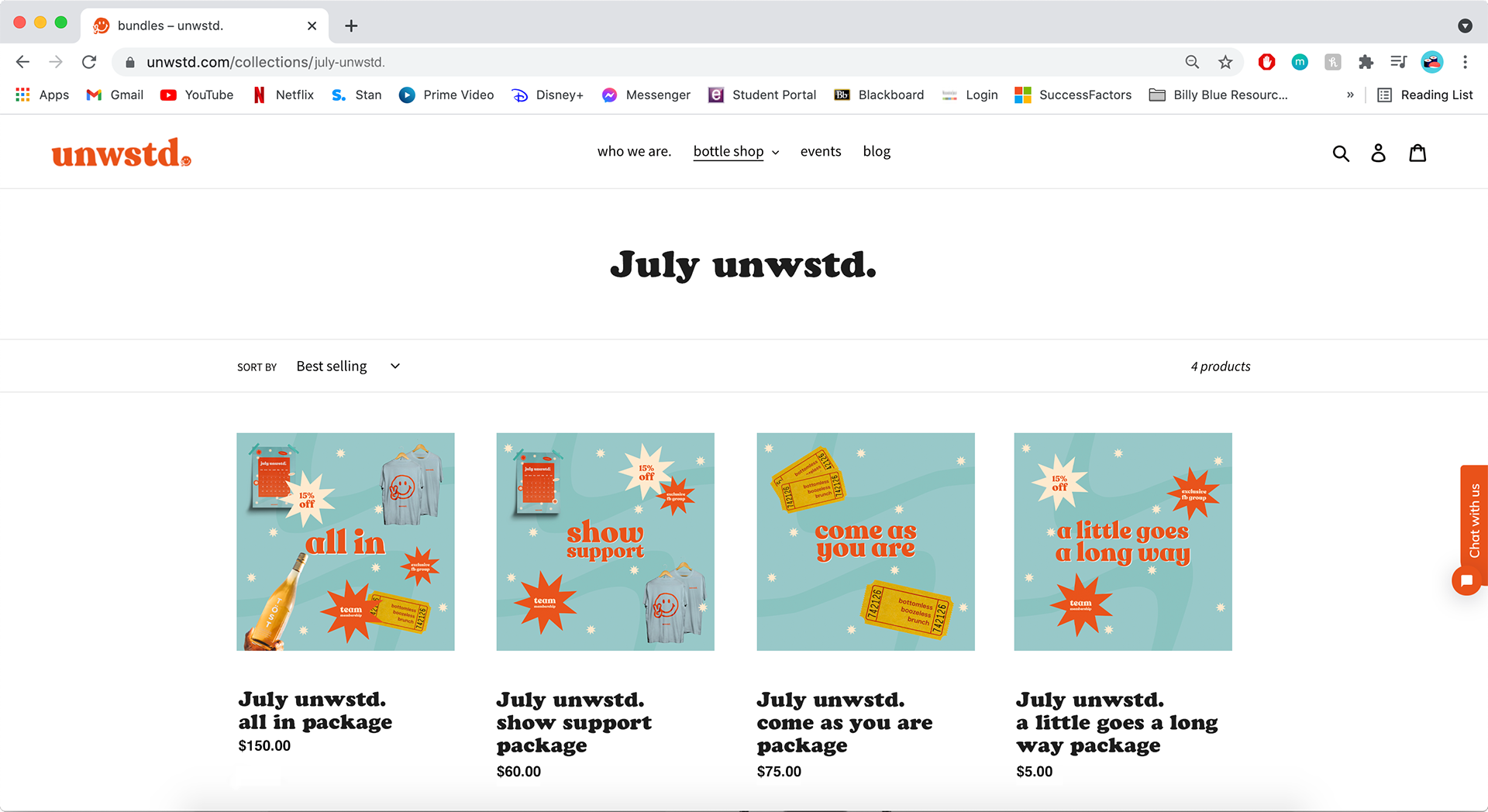Screen dimensions: 1488x812
Task: Open the Netflix bookmark
Action: point(283,95)
